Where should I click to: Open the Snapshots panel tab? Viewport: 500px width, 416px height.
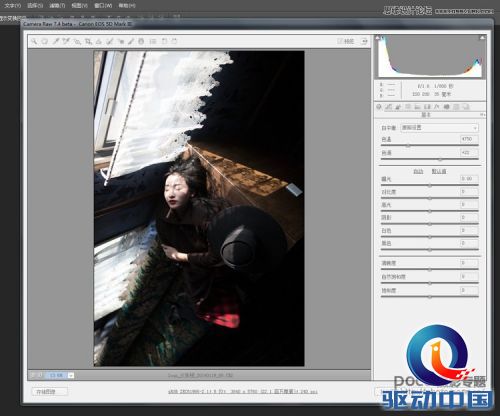click(x=466, y=107)
